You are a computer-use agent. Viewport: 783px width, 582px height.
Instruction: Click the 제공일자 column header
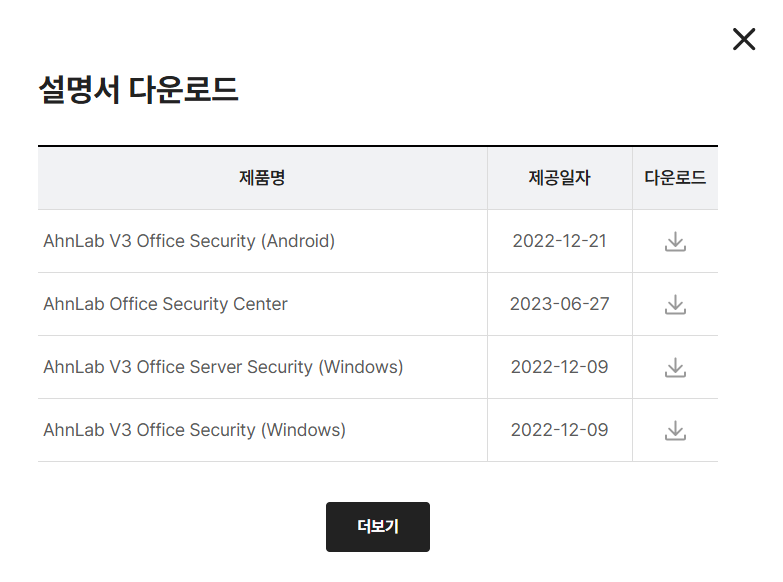559,178
